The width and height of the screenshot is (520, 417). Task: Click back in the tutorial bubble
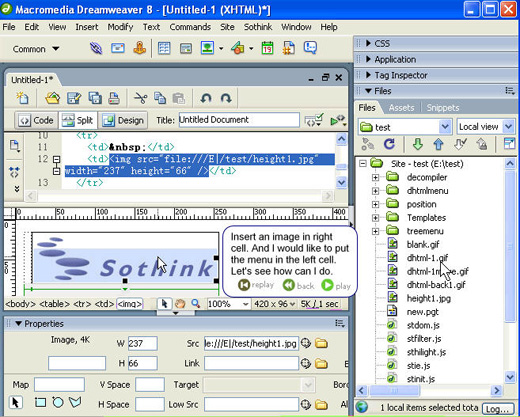coord(299,286)
